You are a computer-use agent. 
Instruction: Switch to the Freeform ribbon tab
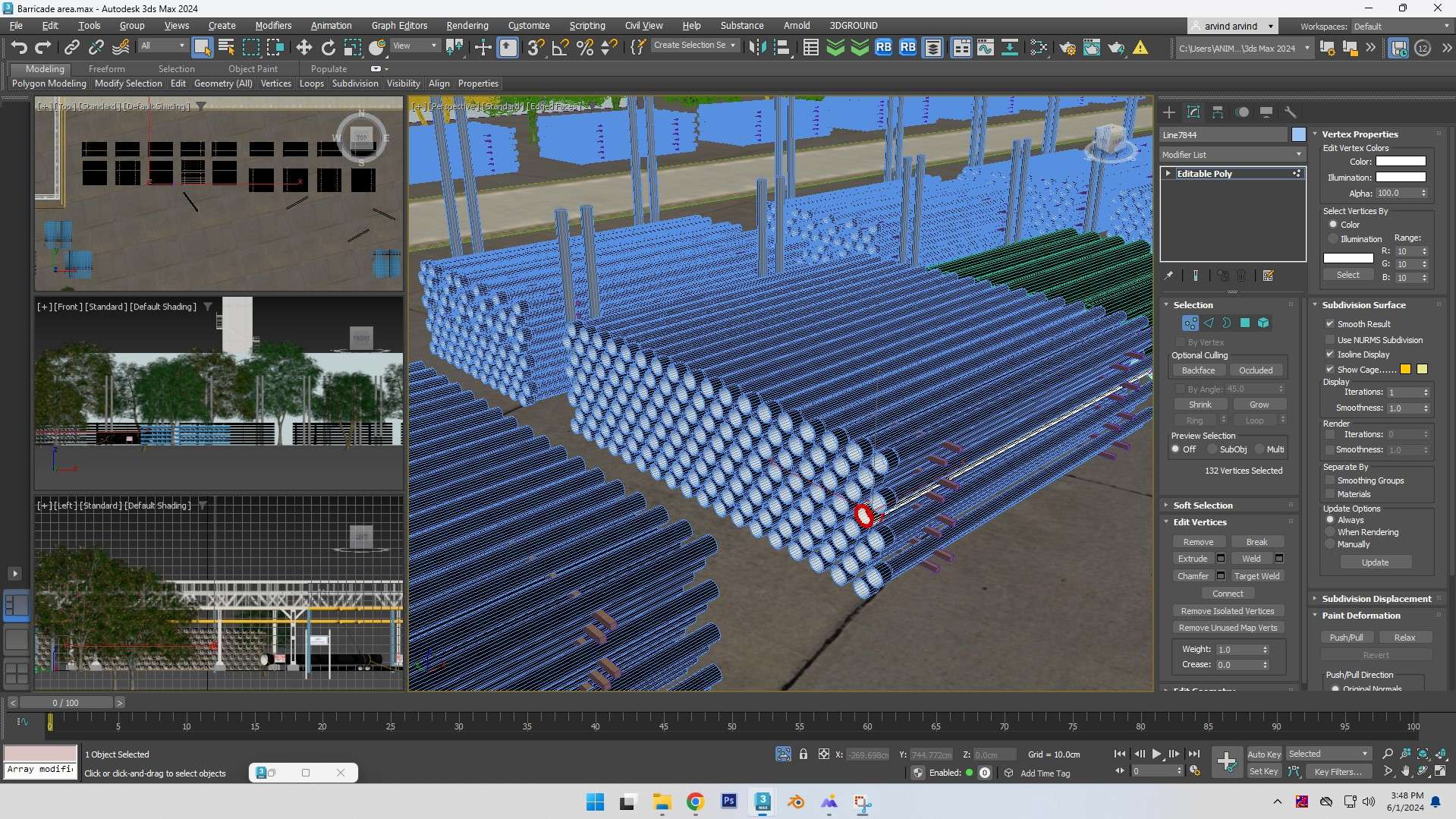tap(106, 68)
